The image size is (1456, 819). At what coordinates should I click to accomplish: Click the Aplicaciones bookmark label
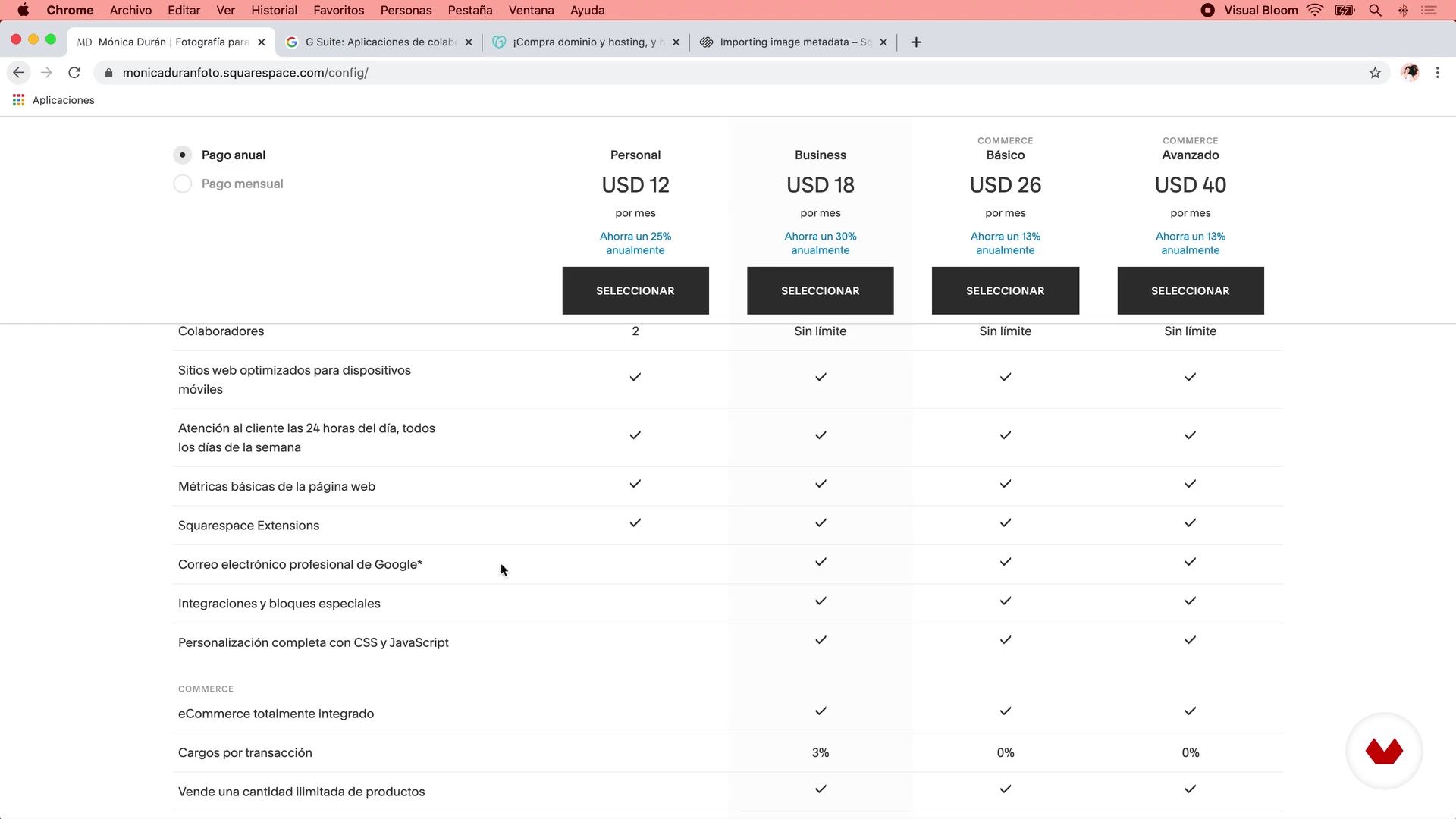(x=64, y=100)
